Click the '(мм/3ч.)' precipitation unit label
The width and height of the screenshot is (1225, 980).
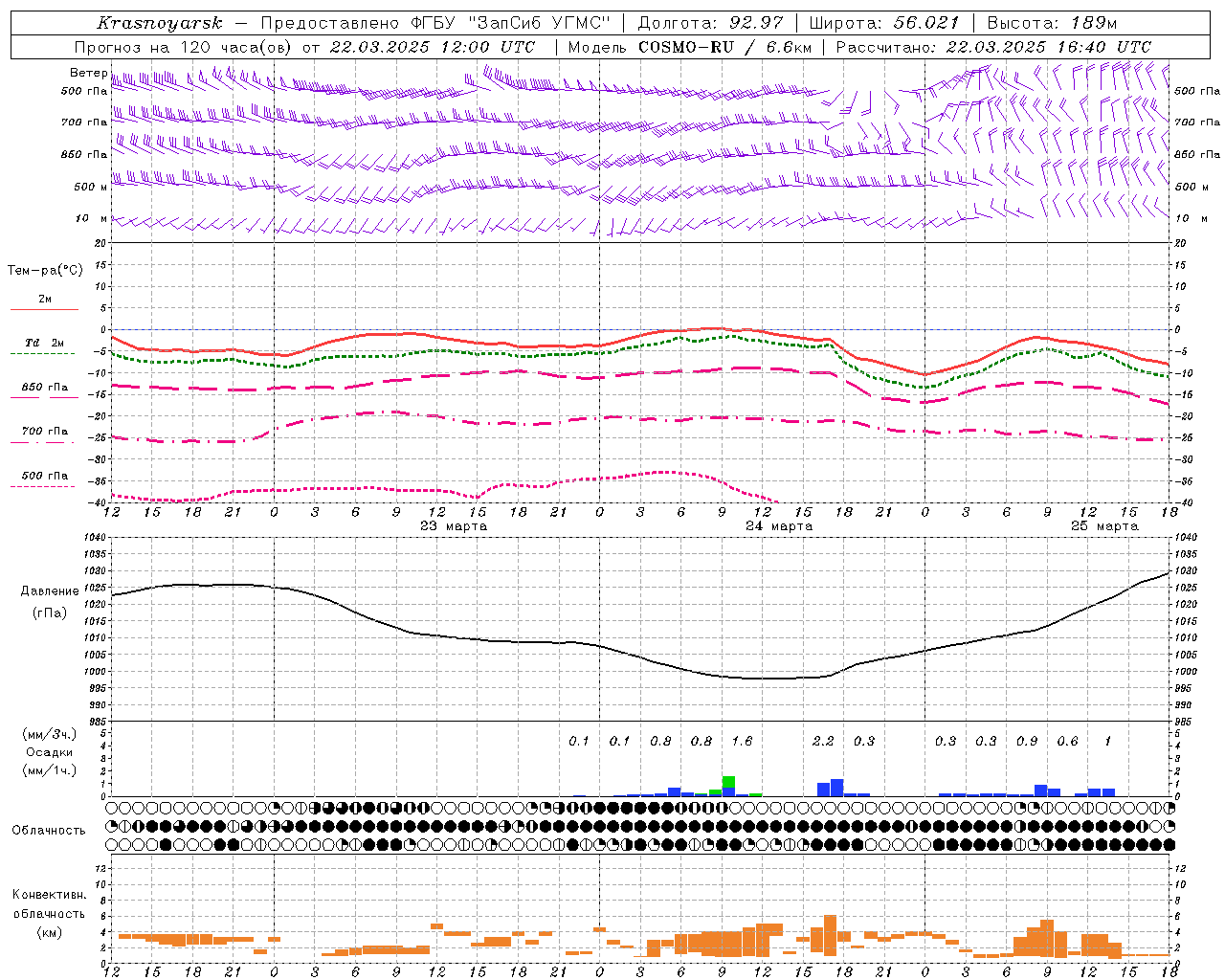tap(50, 734)
